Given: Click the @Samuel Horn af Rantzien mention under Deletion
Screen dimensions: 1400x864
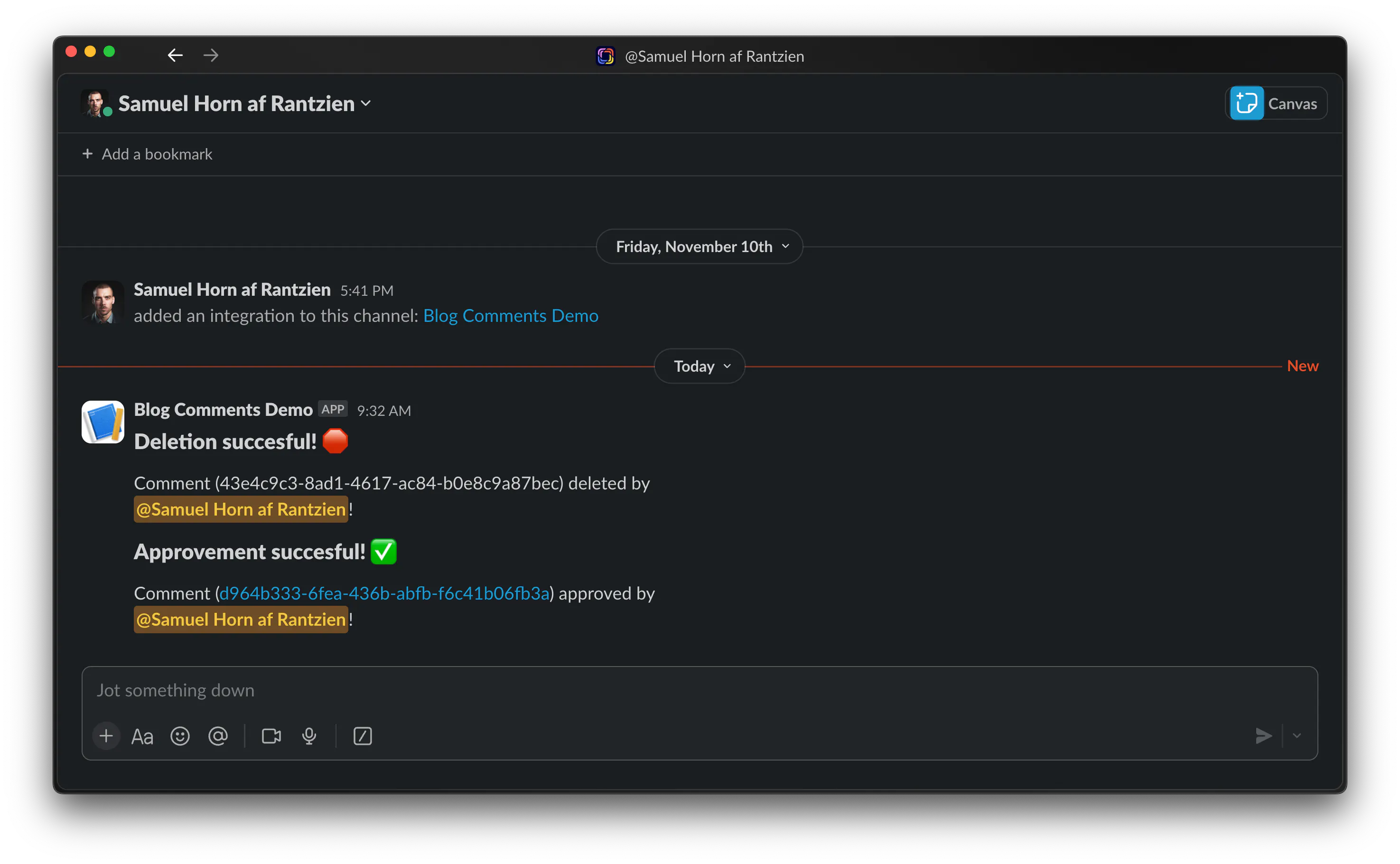Looking at the screenshot, I should point(241,509).
